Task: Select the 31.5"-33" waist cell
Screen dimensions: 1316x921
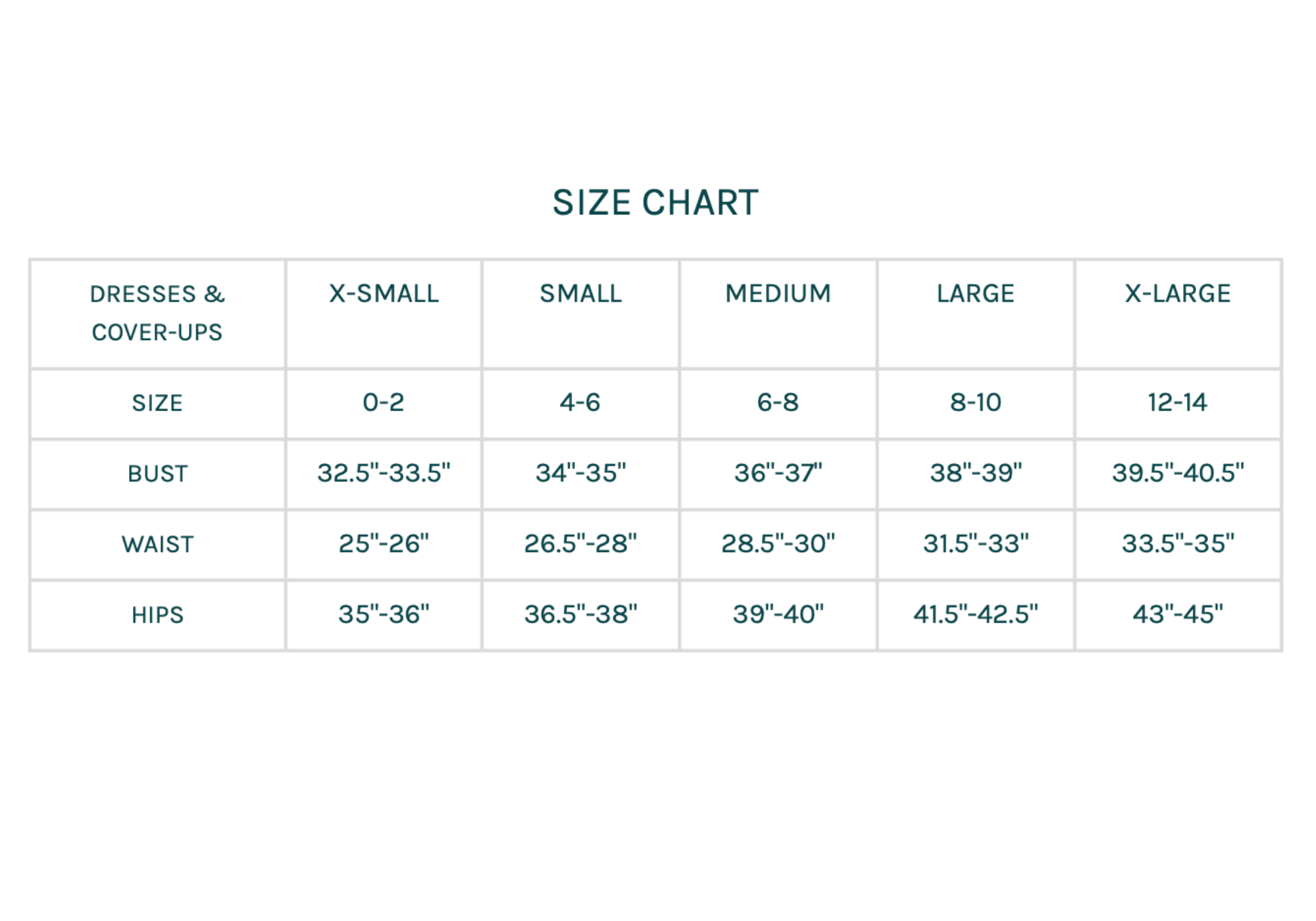Action: click(975, 544)
